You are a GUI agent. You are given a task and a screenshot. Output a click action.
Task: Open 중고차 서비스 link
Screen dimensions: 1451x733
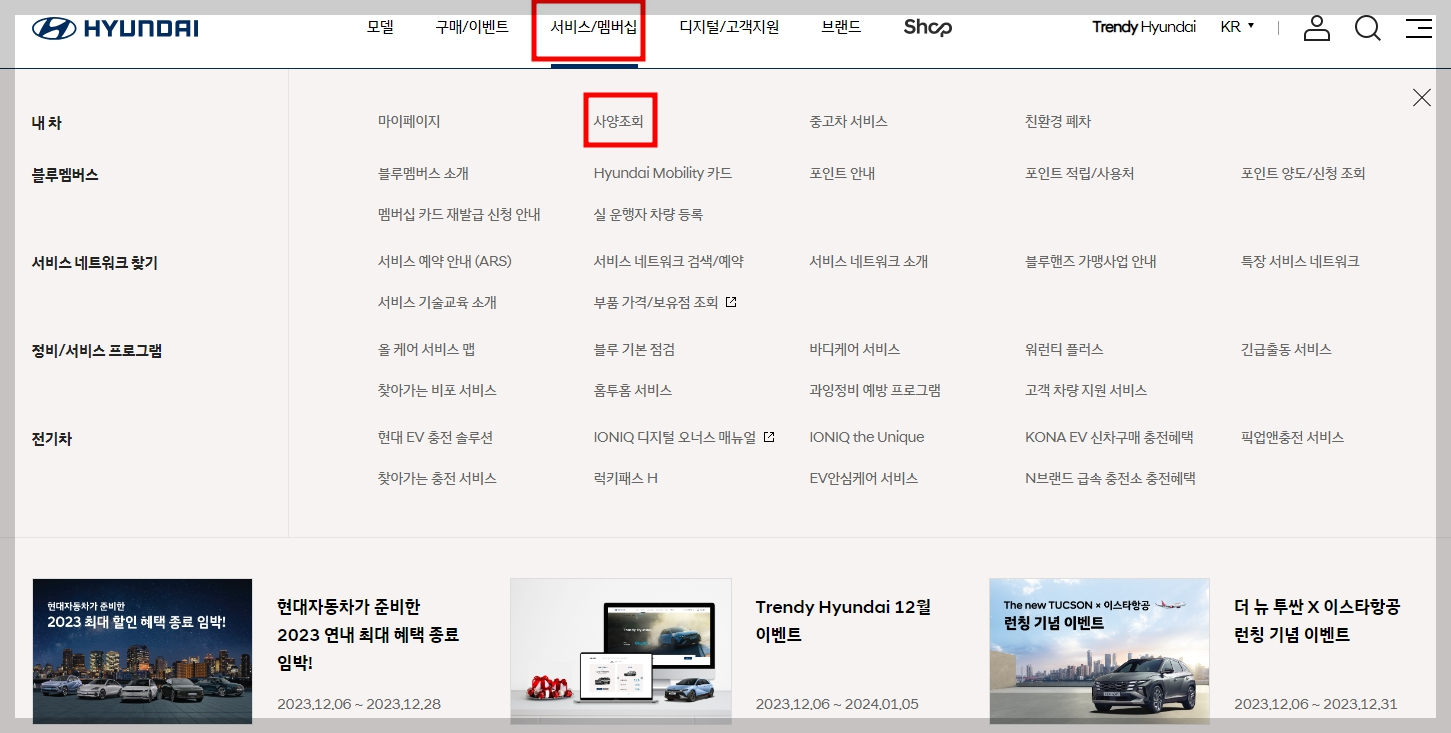[x=848, y=121]
